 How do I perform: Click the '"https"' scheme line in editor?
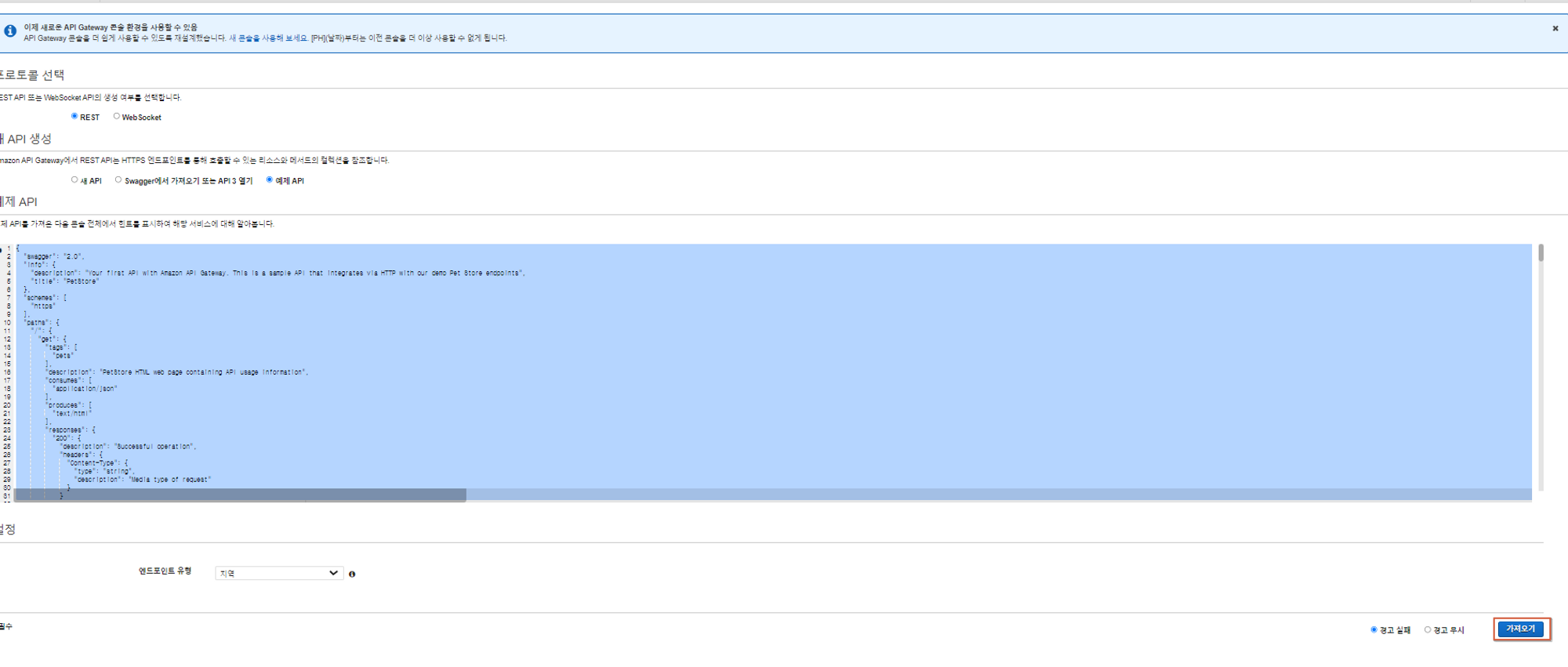tap(43, 306)
